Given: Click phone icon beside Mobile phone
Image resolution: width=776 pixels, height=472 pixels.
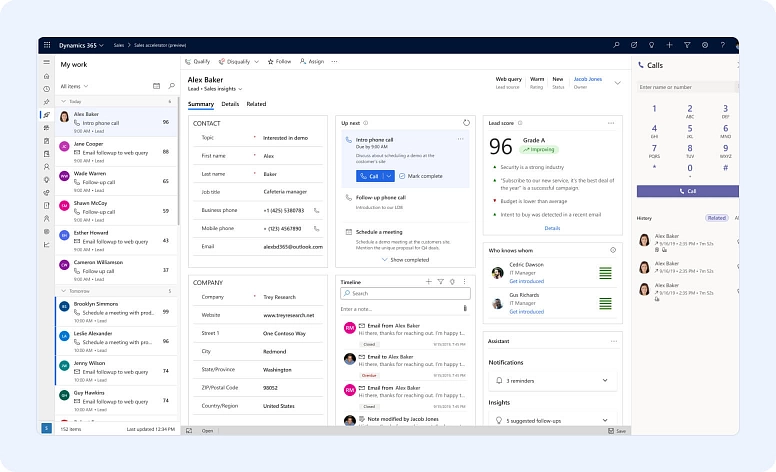Looking at the screenshot, I should 316,229.
